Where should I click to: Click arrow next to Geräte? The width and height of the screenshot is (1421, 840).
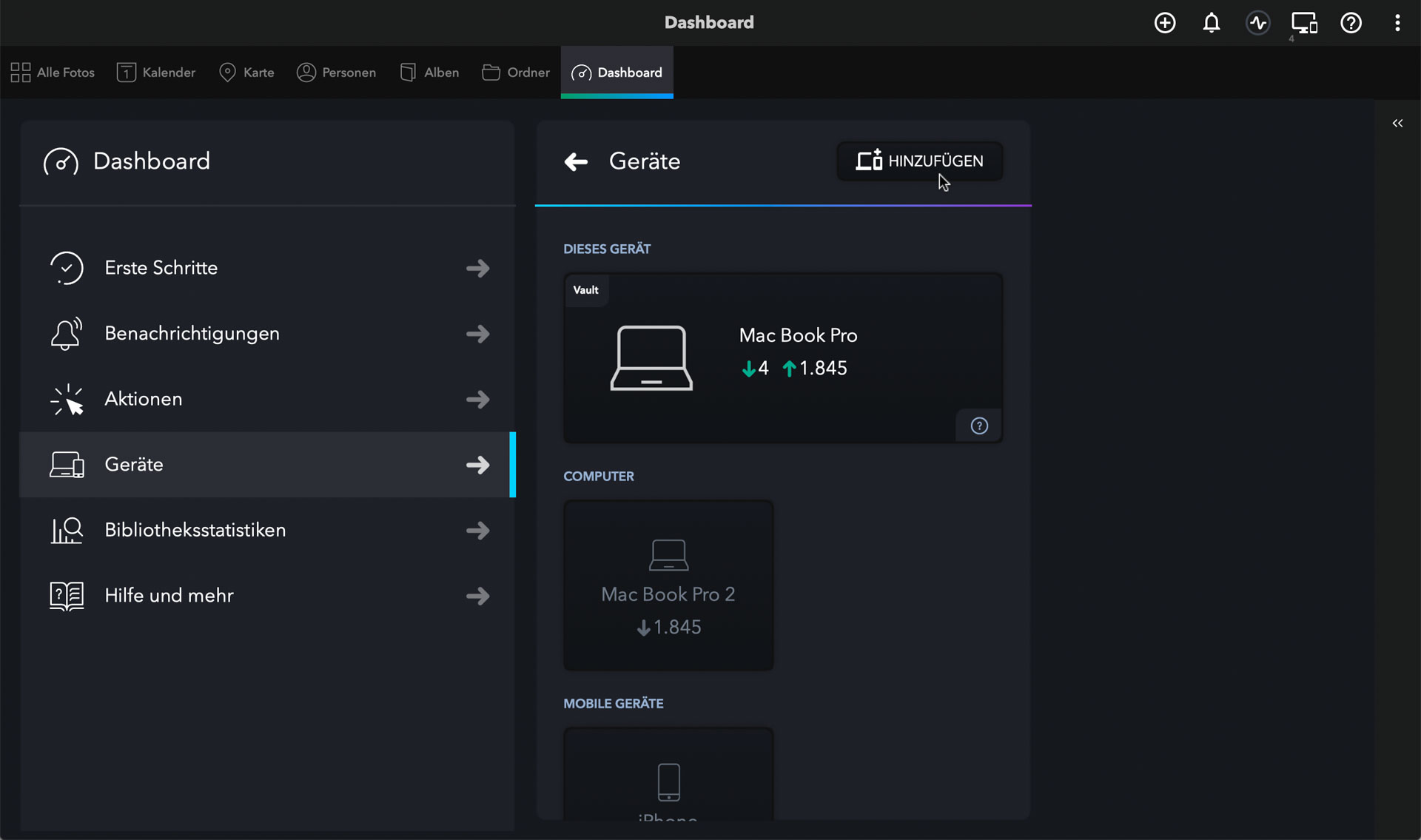478,465
